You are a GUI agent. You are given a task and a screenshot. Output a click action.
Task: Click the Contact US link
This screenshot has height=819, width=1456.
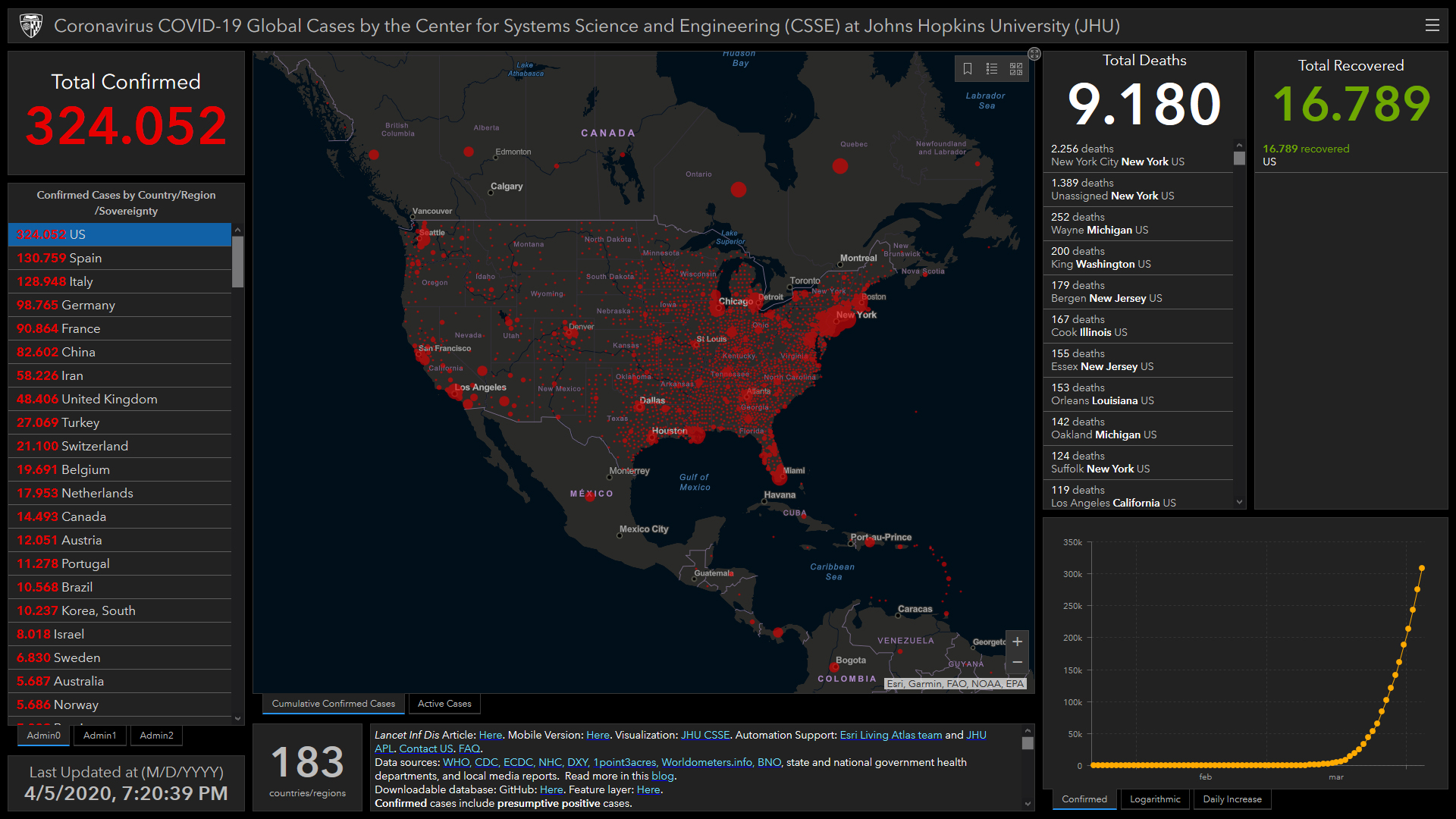click(426, 748)
